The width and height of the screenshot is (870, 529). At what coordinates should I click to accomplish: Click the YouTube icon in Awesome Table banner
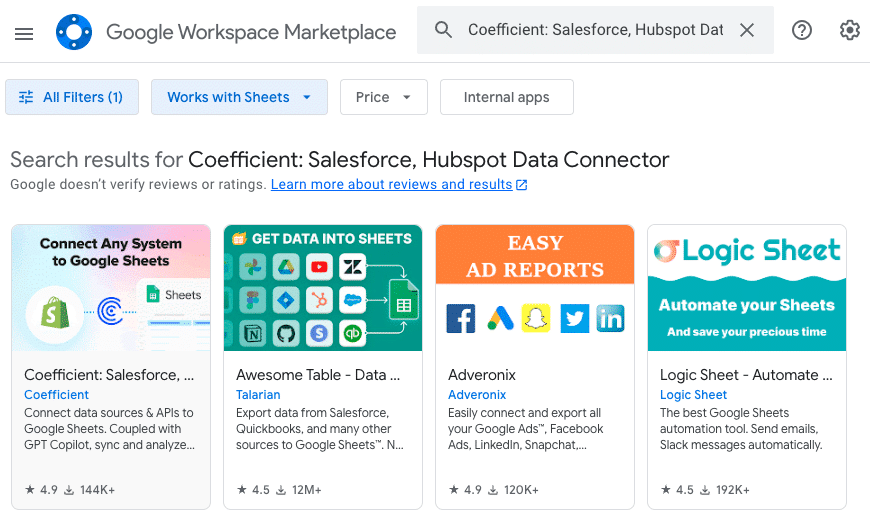pyautogui.click(x=319, y=268)
